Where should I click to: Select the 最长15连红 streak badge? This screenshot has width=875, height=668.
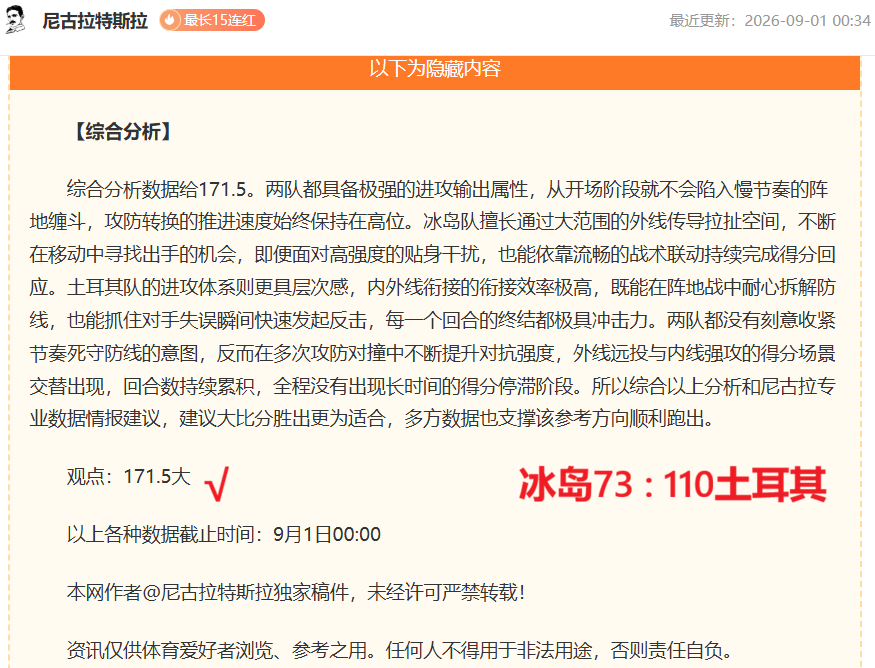pyautogui.click(x=212, y=21)
